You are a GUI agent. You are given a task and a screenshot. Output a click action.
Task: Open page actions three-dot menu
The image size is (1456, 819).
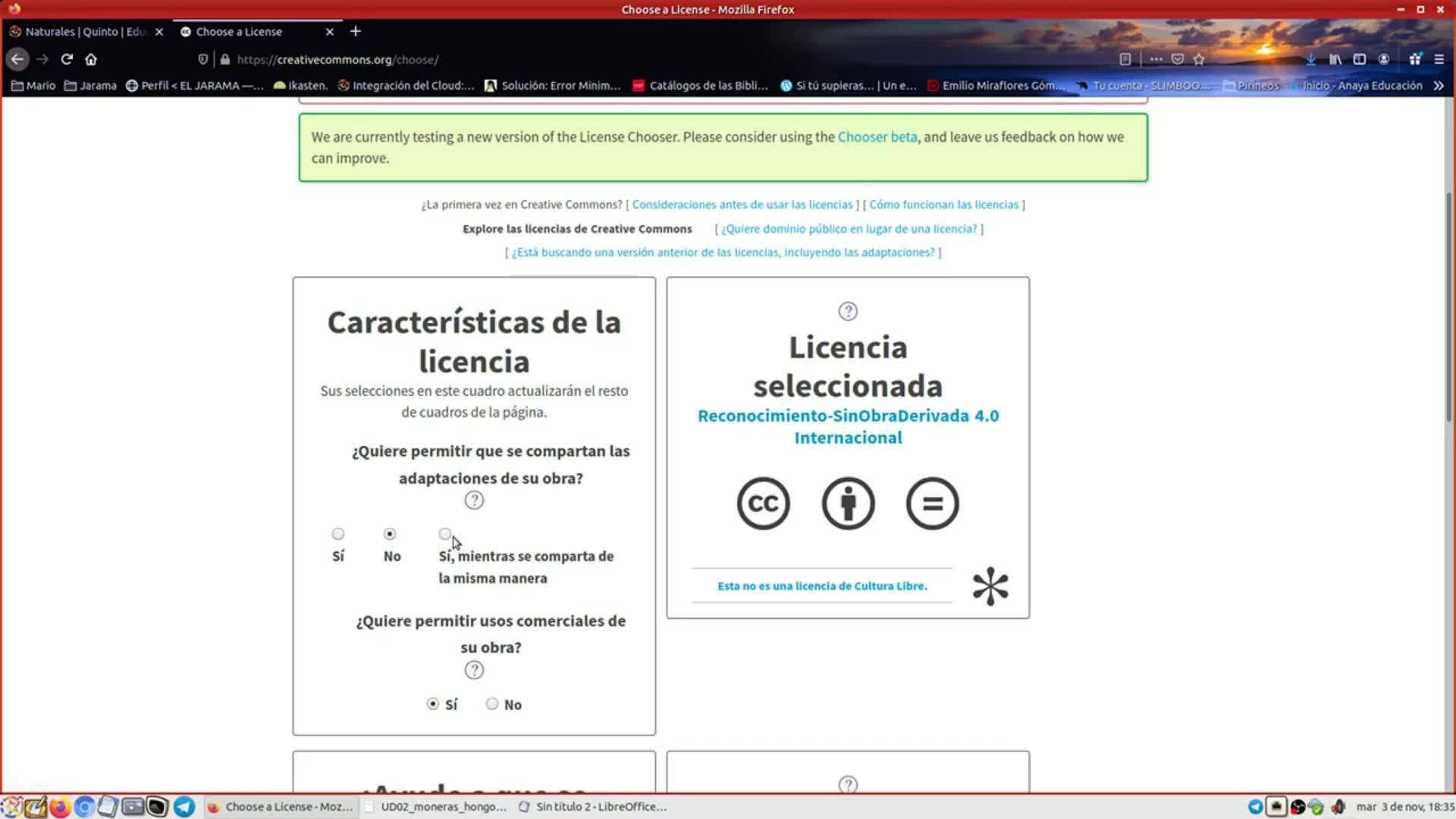pyautogui.click(x=1156, y=59)
